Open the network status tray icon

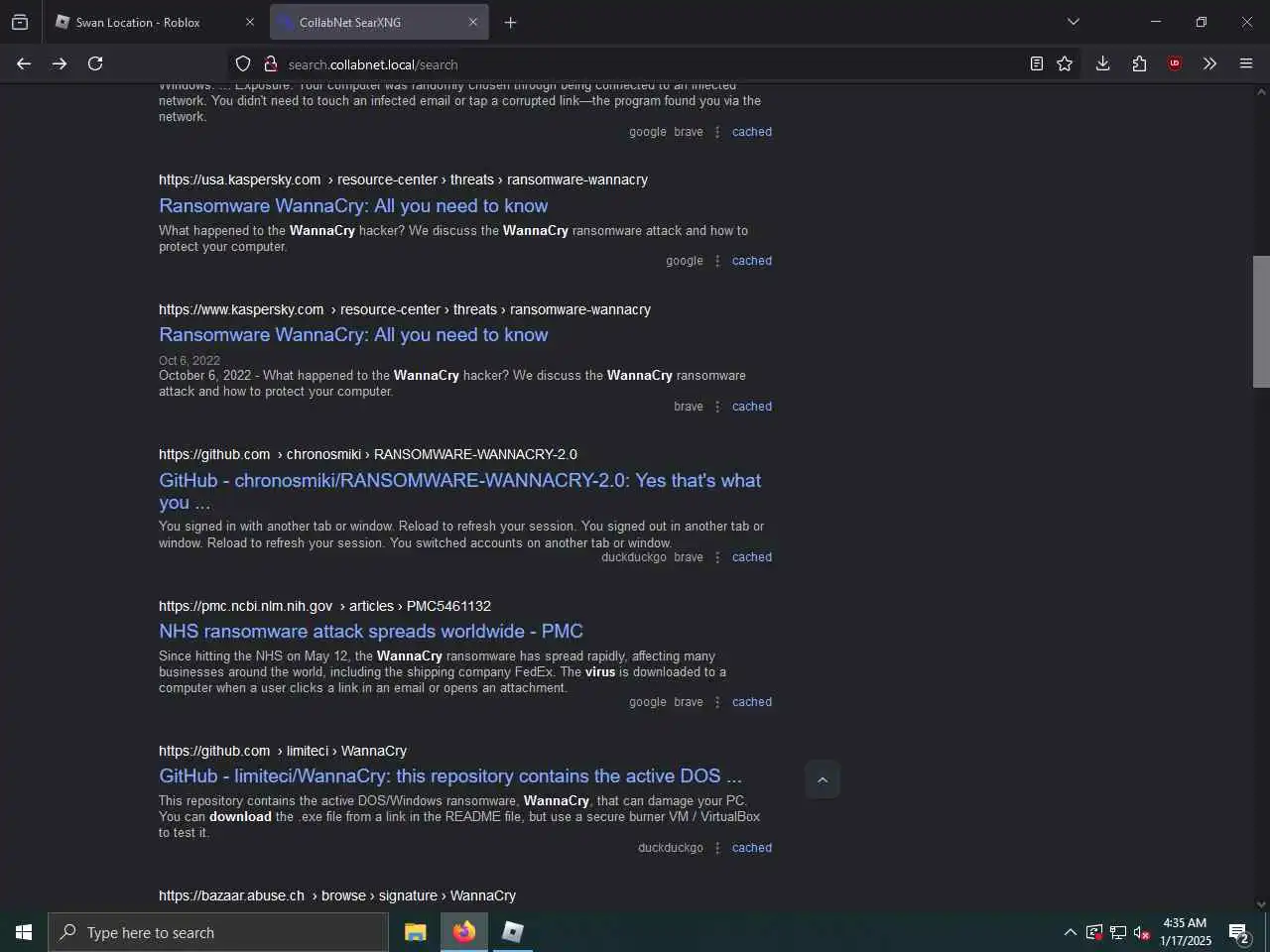pos(1118,932)
